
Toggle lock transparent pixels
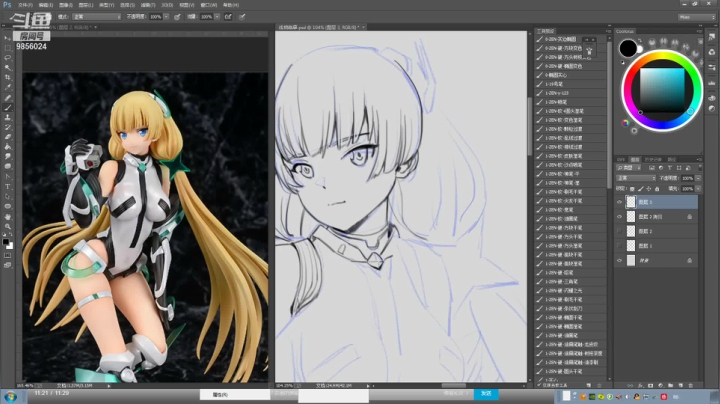point(632,189)
